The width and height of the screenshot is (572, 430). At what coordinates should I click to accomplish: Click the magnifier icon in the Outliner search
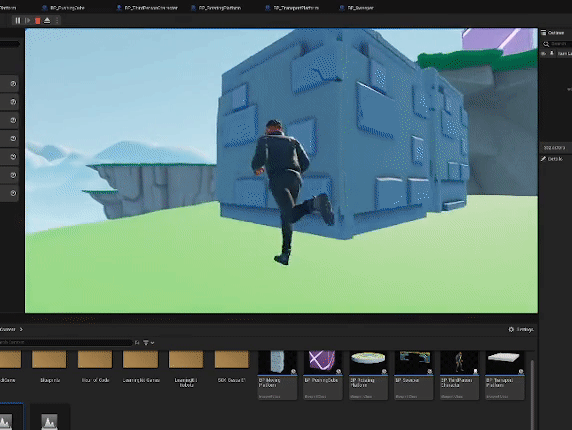(546, 44)
